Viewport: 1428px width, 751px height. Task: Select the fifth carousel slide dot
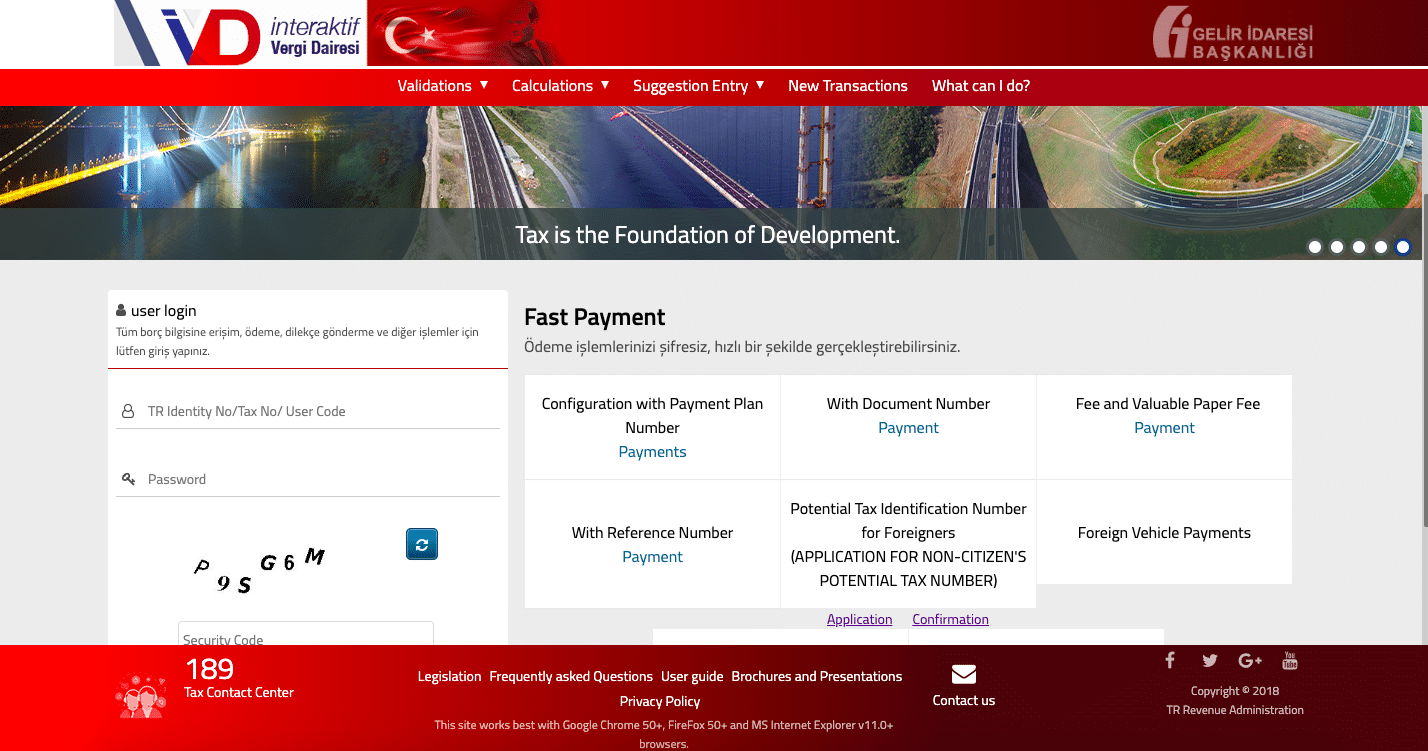[x=1403, y=247]
